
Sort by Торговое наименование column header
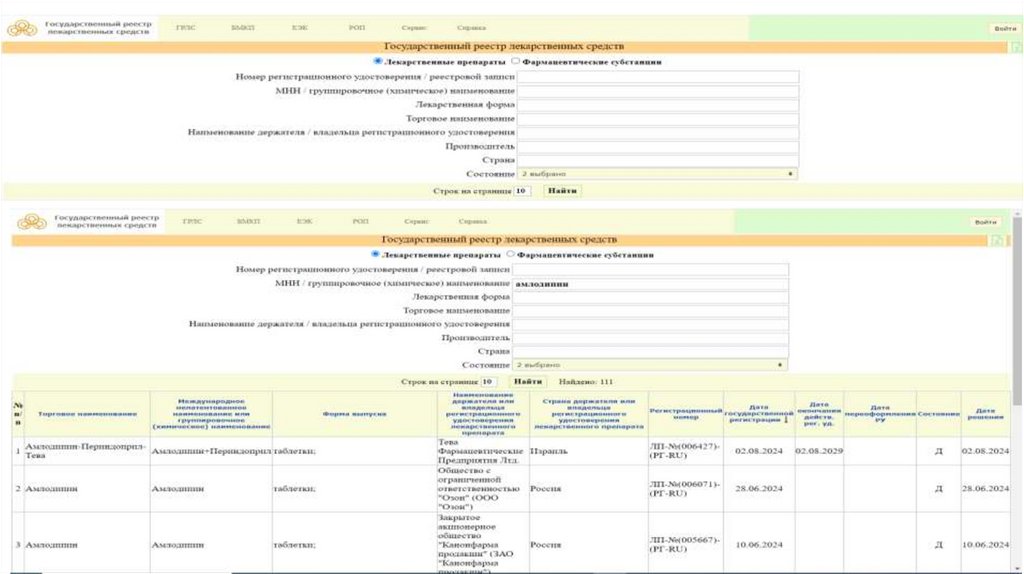(88, 414)
